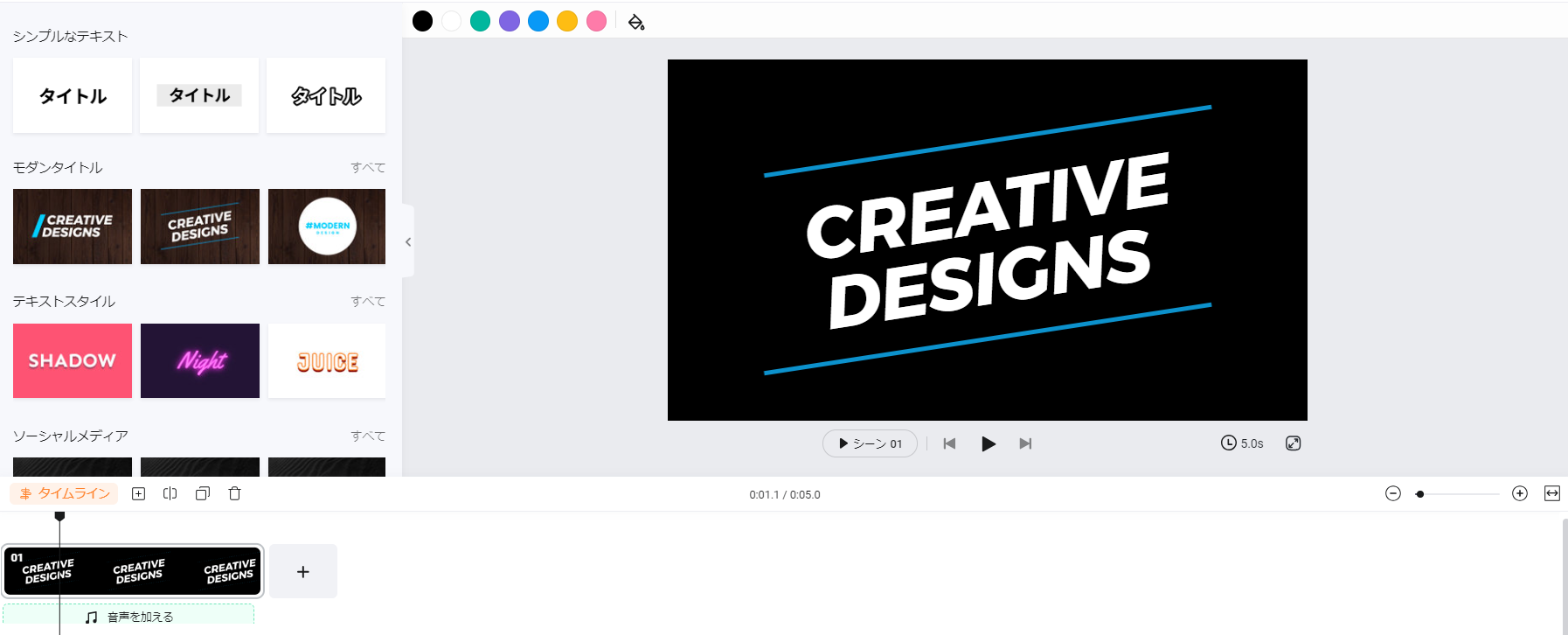Choose the purple color swatch
Screen dimensions: 1568x635
point(510,21)
